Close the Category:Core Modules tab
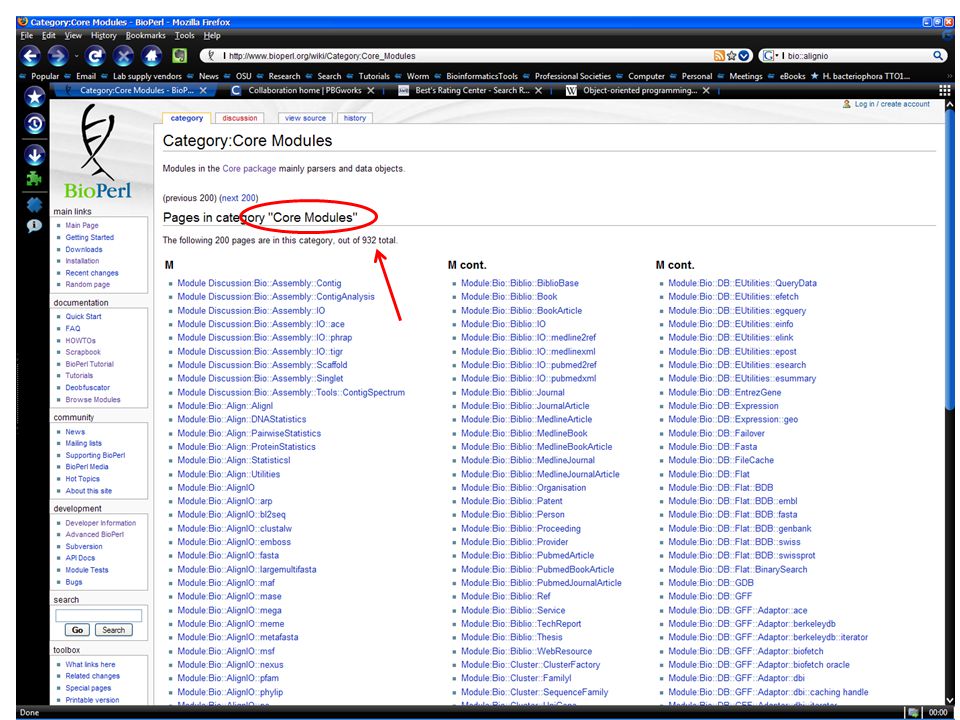 click(203, 91)
